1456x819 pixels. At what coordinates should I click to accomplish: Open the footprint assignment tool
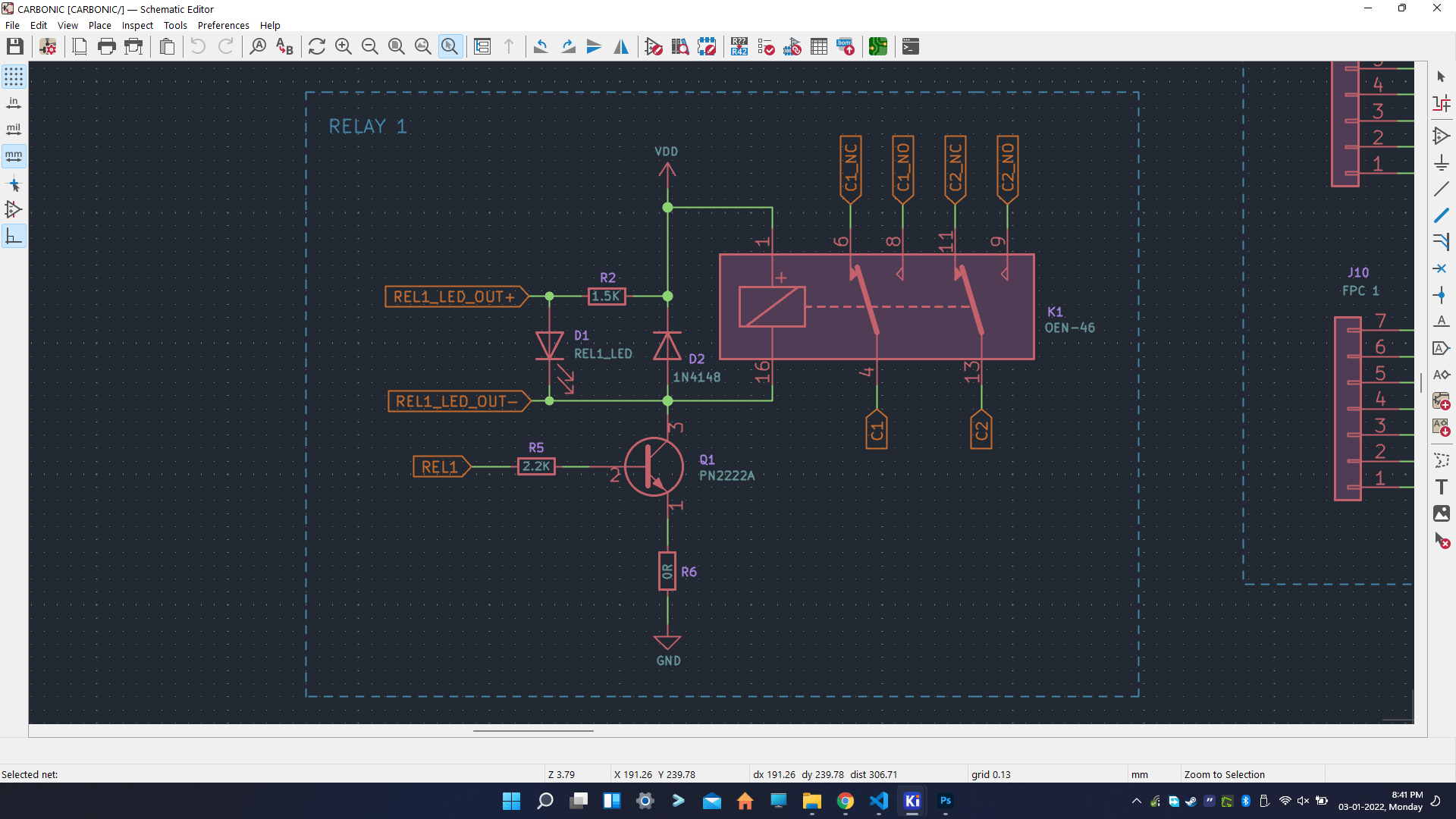792,47
